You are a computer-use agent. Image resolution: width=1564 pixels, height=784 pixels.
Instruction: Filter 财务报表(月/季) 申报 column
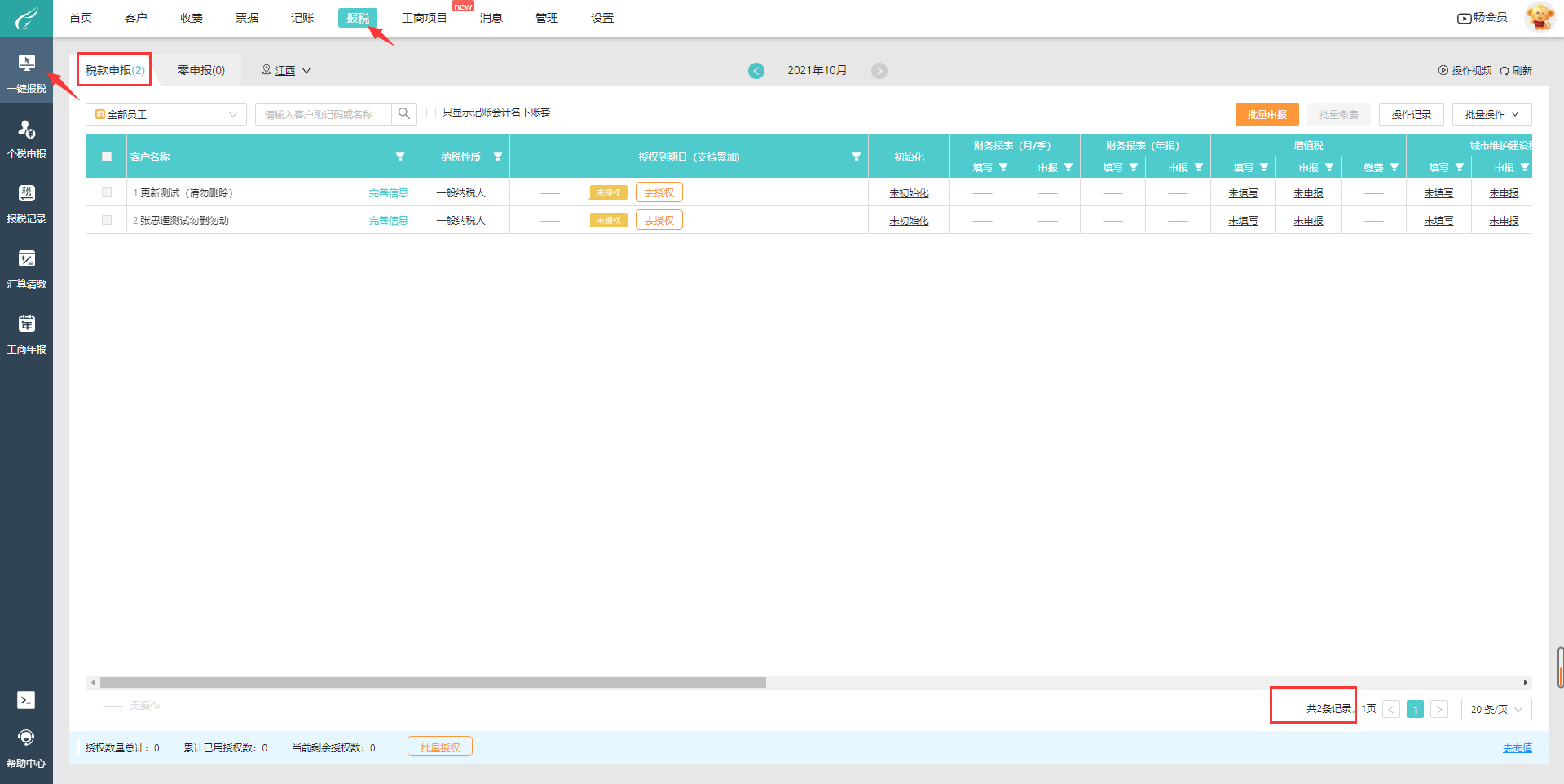coord(1068,167)
